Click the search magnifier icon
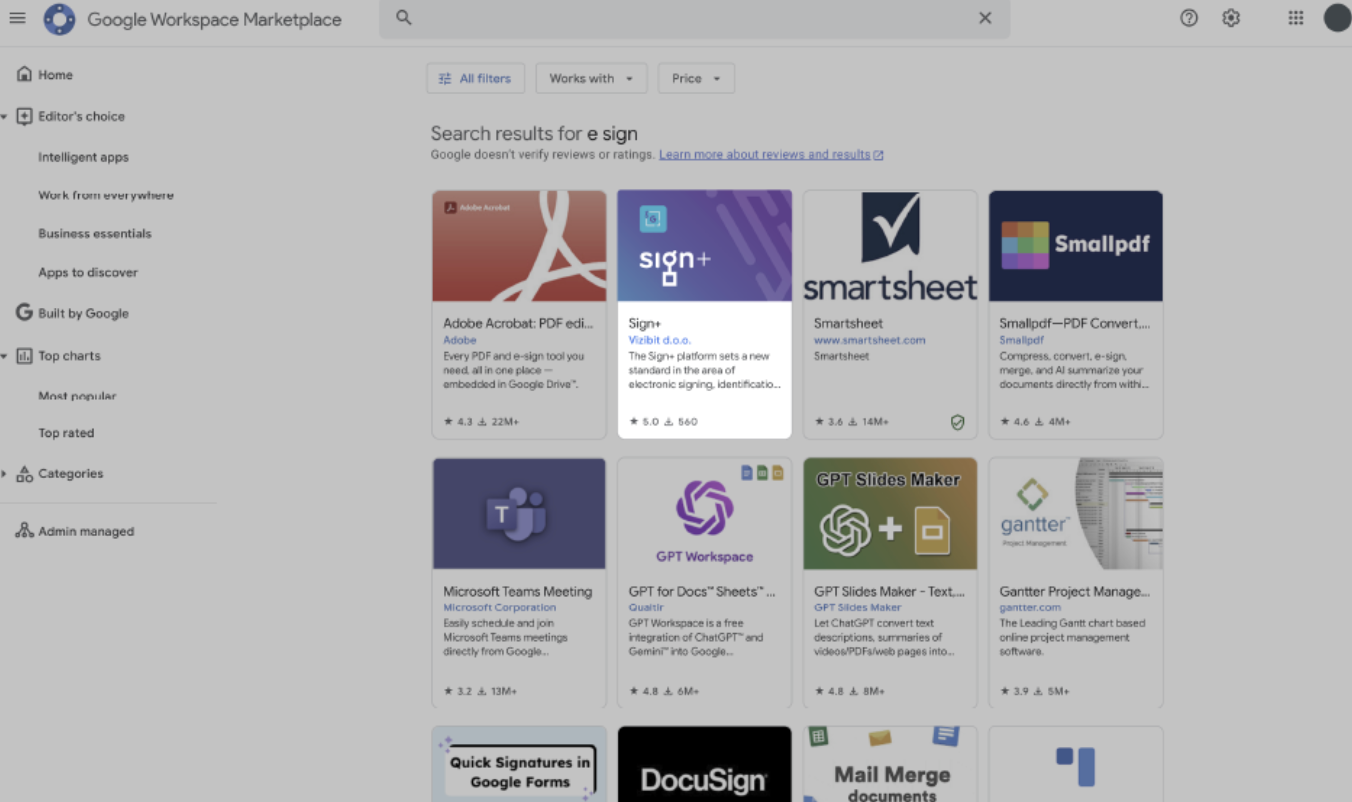The width and height of the screenshot is (1352, 802). [x=404, y=18]
